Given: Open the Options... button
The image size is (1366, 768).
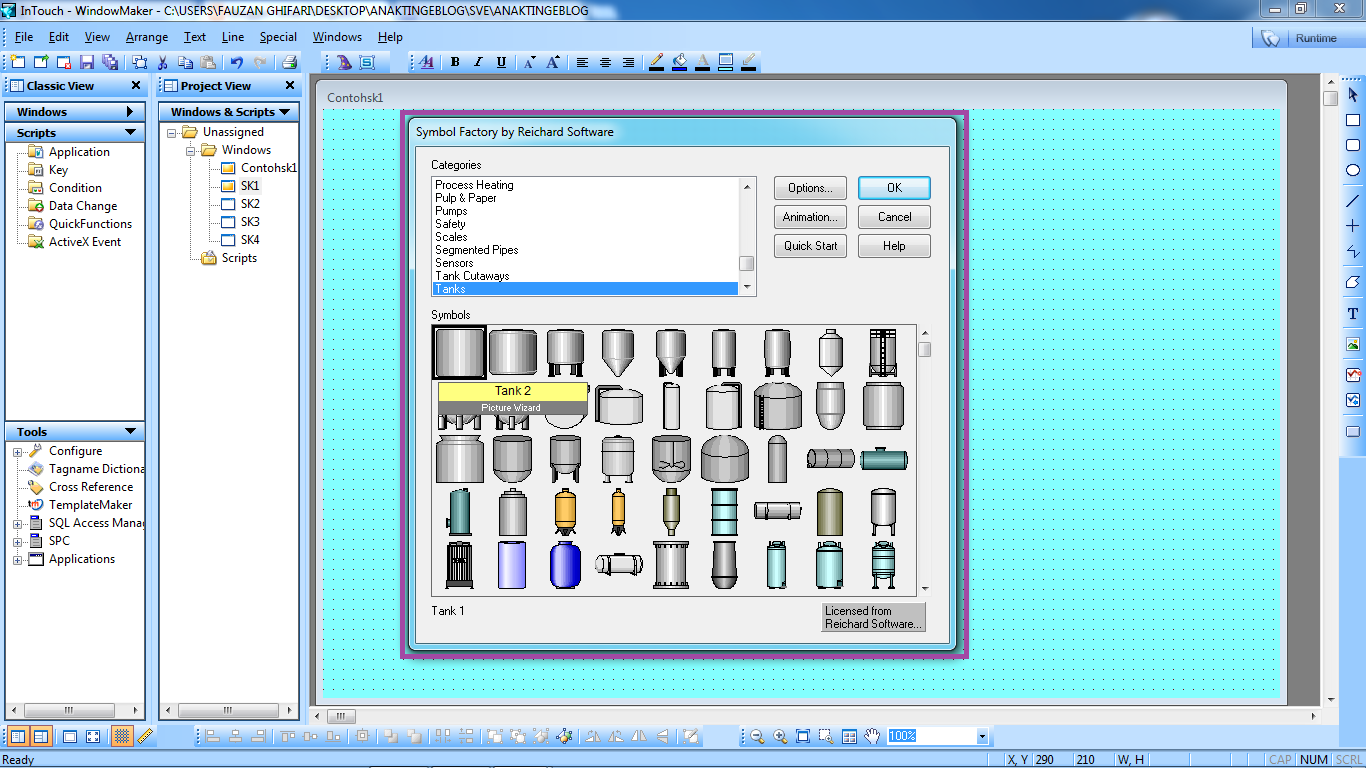Looking at the screenshot, I should pos(810,188).
